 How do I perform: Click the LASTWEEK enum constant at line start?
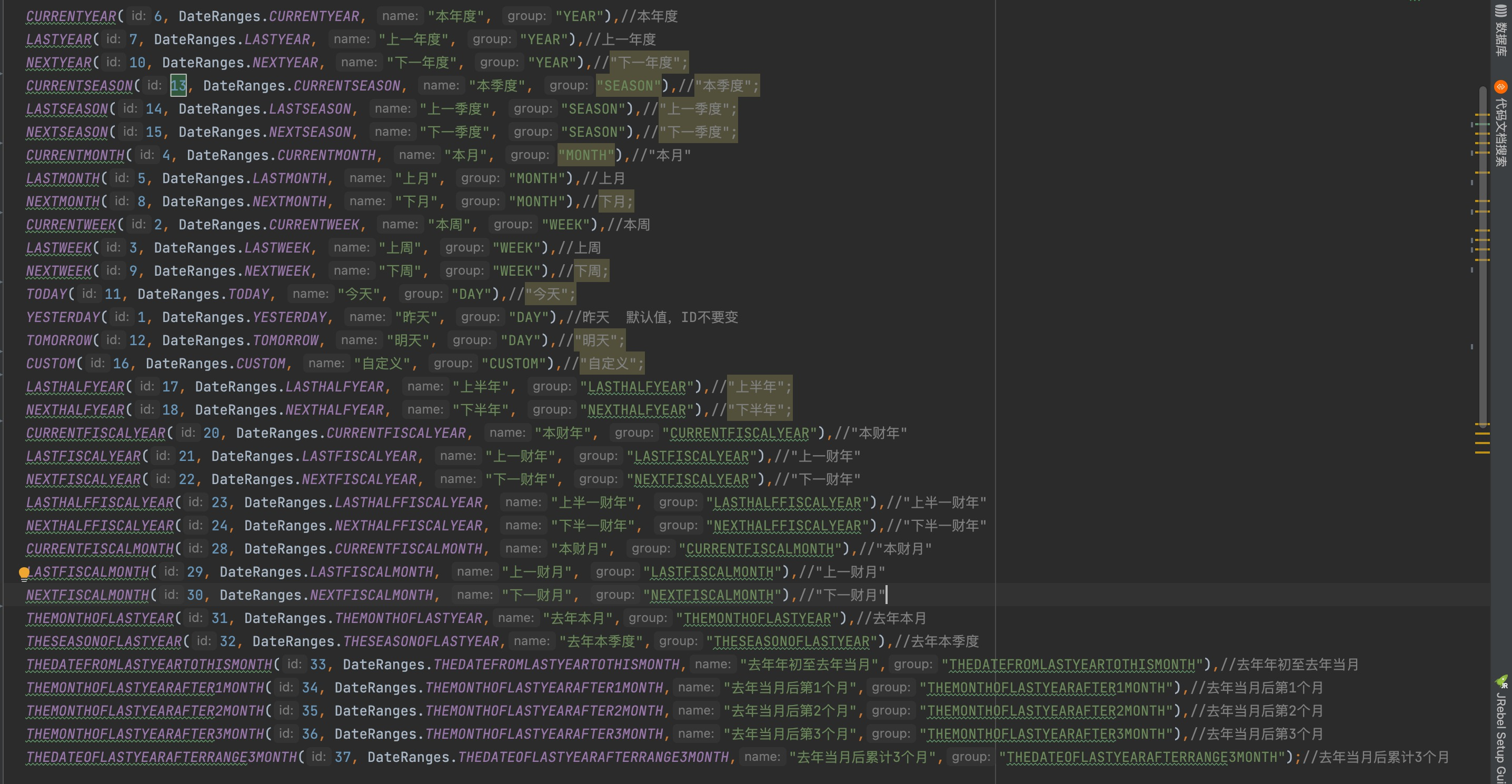(x=58, y=248)
